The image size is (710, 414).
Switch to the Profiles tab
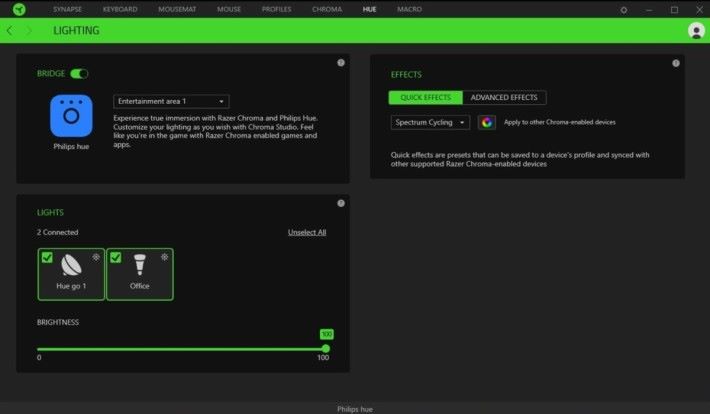pos(276,9)
